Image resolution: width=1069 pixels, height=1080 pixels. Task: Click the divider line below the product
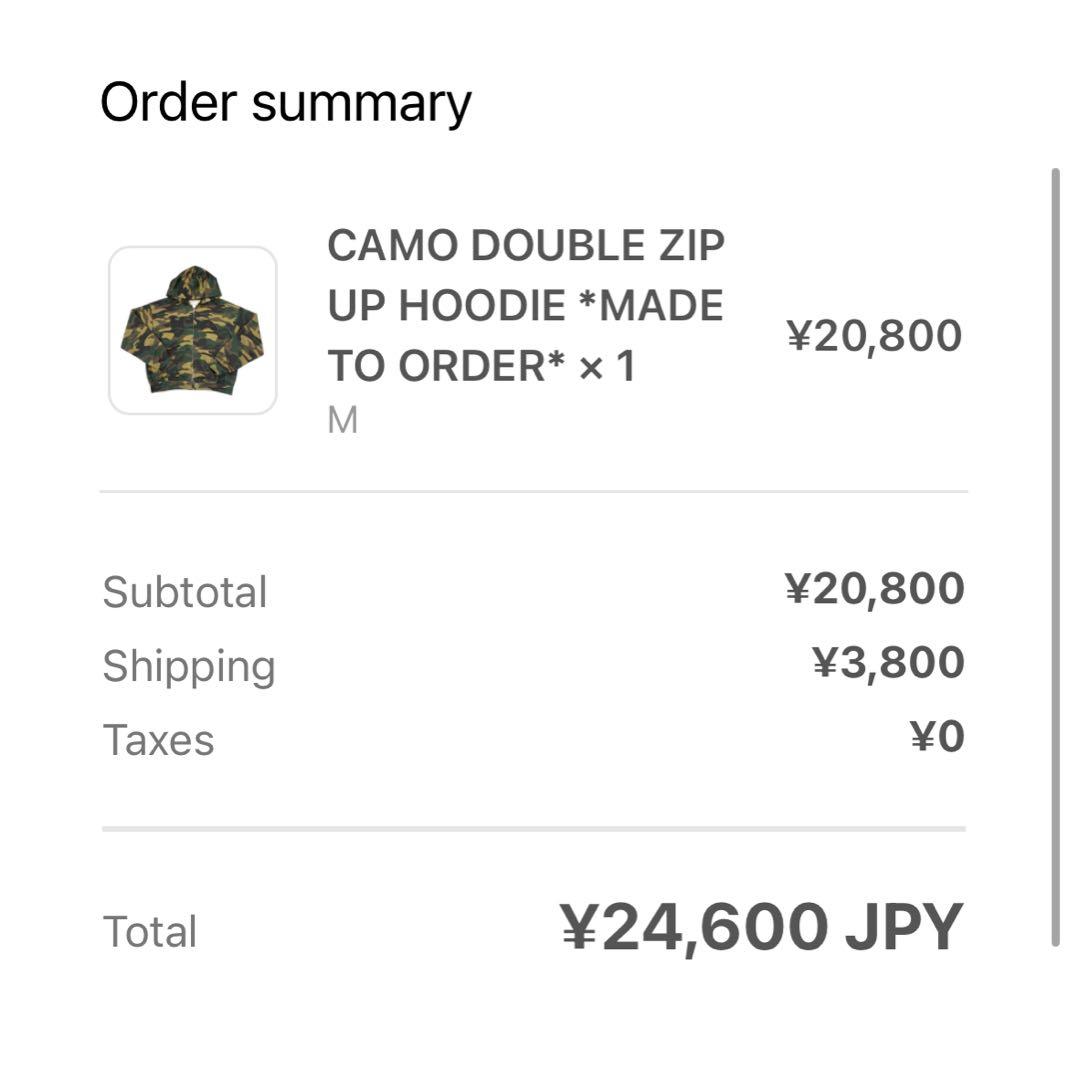[534, 492]
